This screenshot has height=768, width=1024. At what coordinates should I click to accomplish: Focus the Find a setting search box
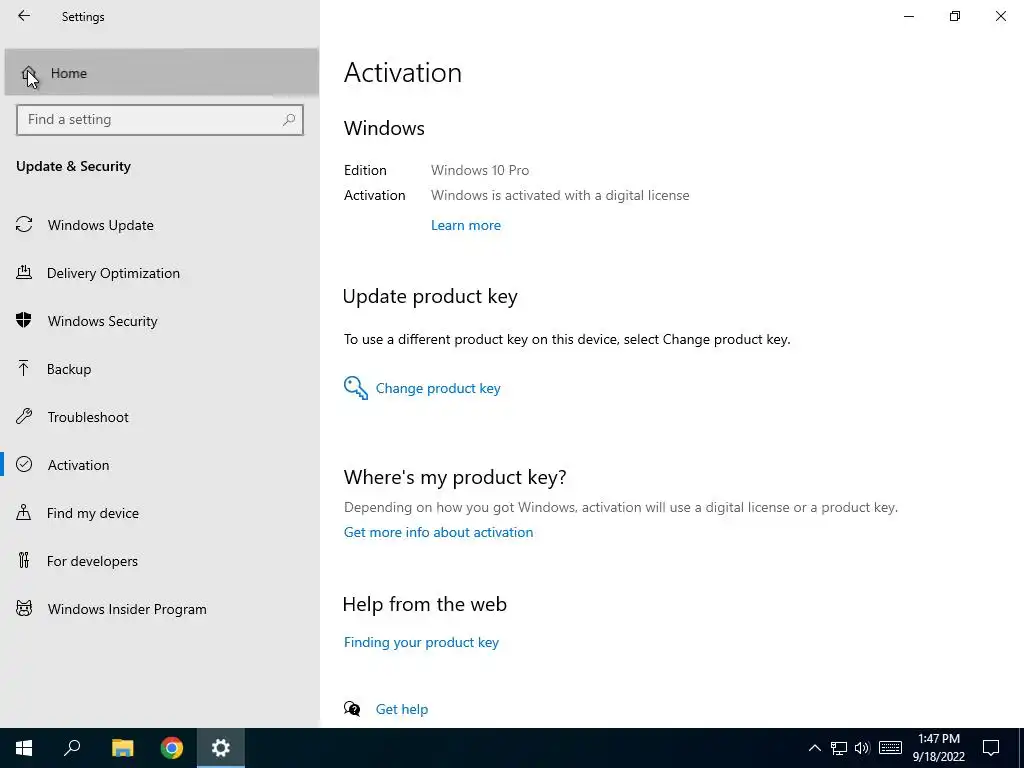[x=160, y=120]
